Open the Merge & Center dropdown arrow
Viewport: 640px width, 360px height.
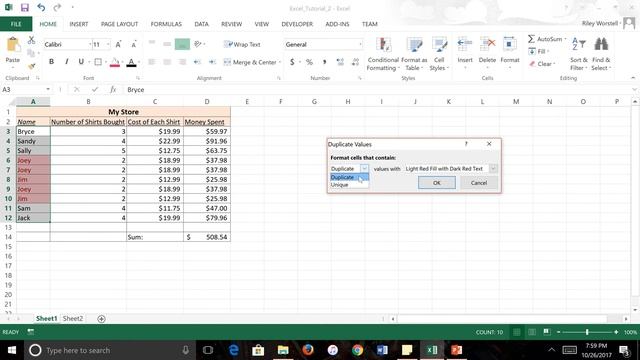(280, 62)
